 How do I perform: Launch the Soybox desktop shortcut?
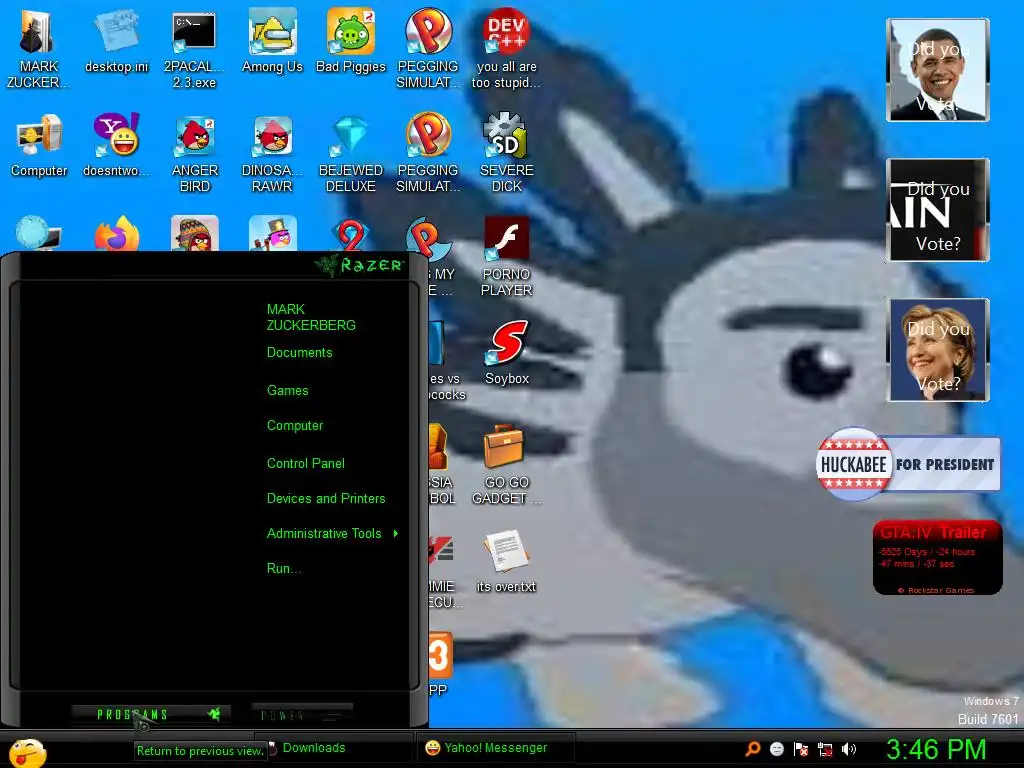pos(507,353)
